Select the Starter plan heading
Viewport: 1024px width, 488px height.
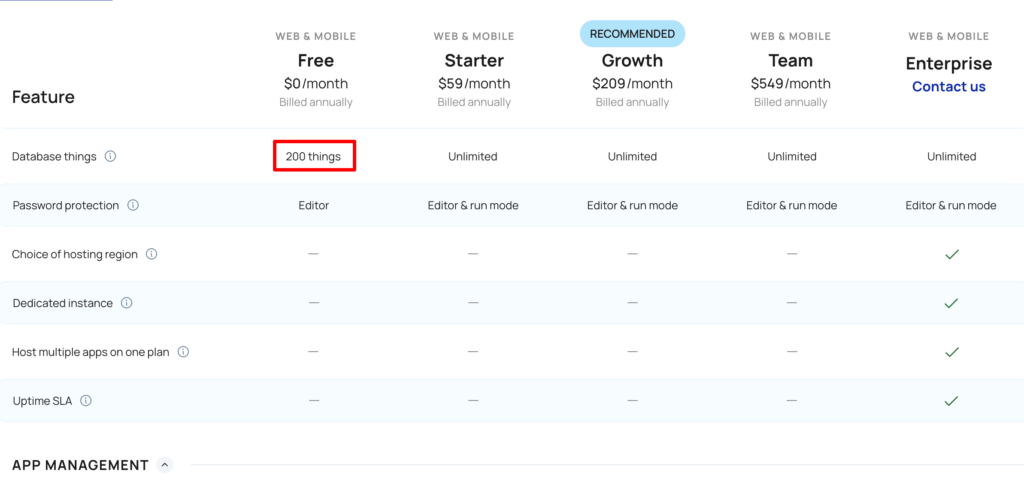click(x=473, y=61)
